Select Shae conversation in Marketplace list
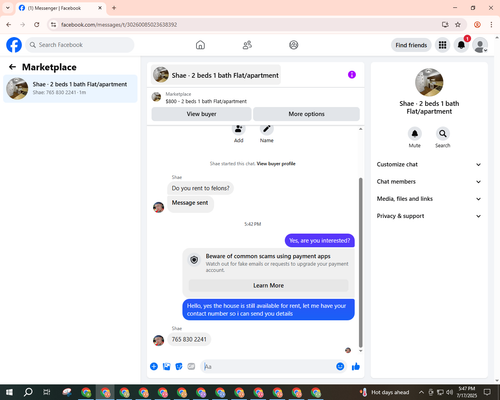The width and height of the screenshot is (500, 400). coord(70,89)
